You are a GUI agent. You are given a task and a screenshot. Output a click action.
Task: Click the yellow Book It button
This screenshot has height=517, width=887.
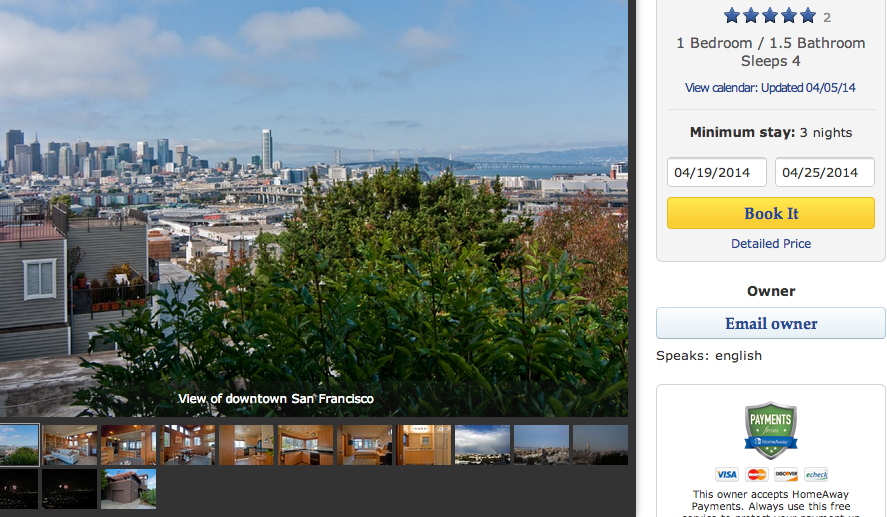coord(770,213)
